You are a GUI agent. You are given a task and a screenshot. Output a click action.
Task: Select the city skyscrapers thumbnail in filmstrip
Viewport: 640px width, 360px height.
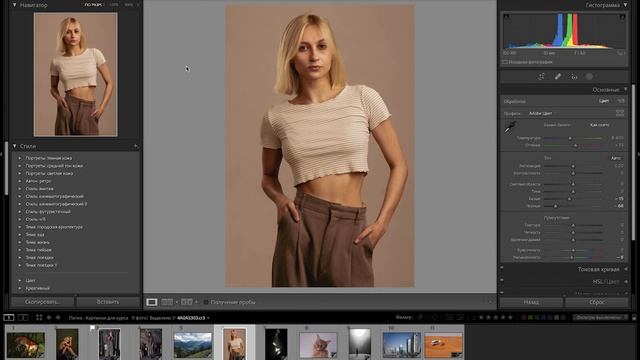pos(401,345)
